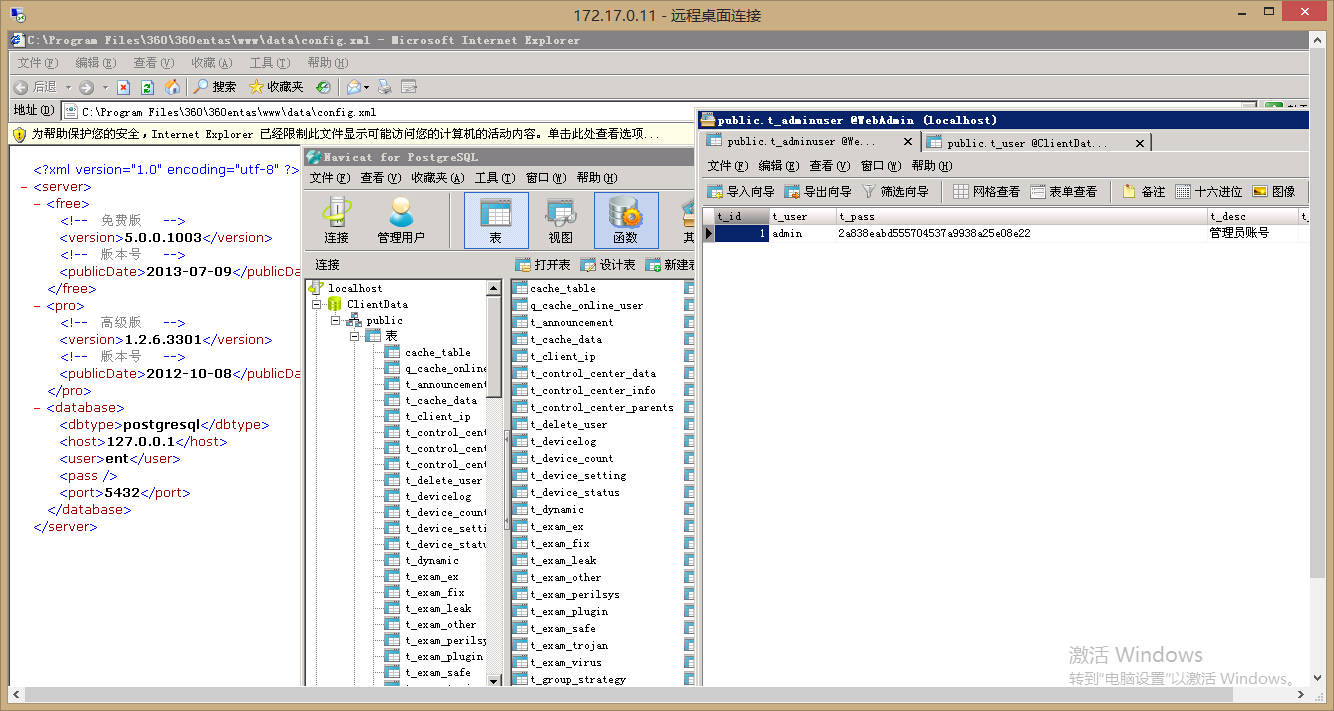Click the IE Print icon
Viewport: 1334px width, 711px height.
point(385,87)
